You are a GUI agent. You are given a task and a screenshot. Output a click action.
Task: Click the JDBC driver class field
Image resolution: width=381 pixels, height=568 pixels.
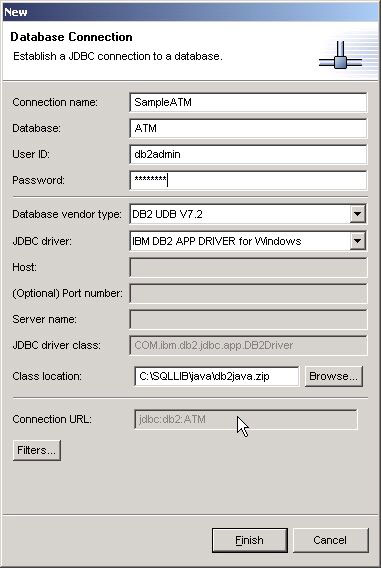[248, 345]
